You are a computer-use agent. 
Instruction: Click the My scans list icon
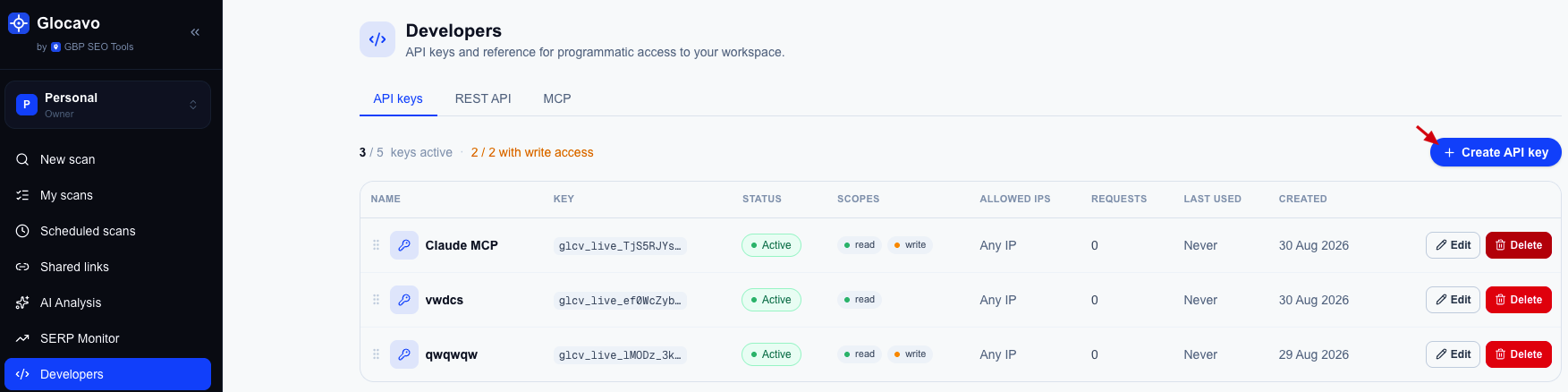[x=22, y=195]
